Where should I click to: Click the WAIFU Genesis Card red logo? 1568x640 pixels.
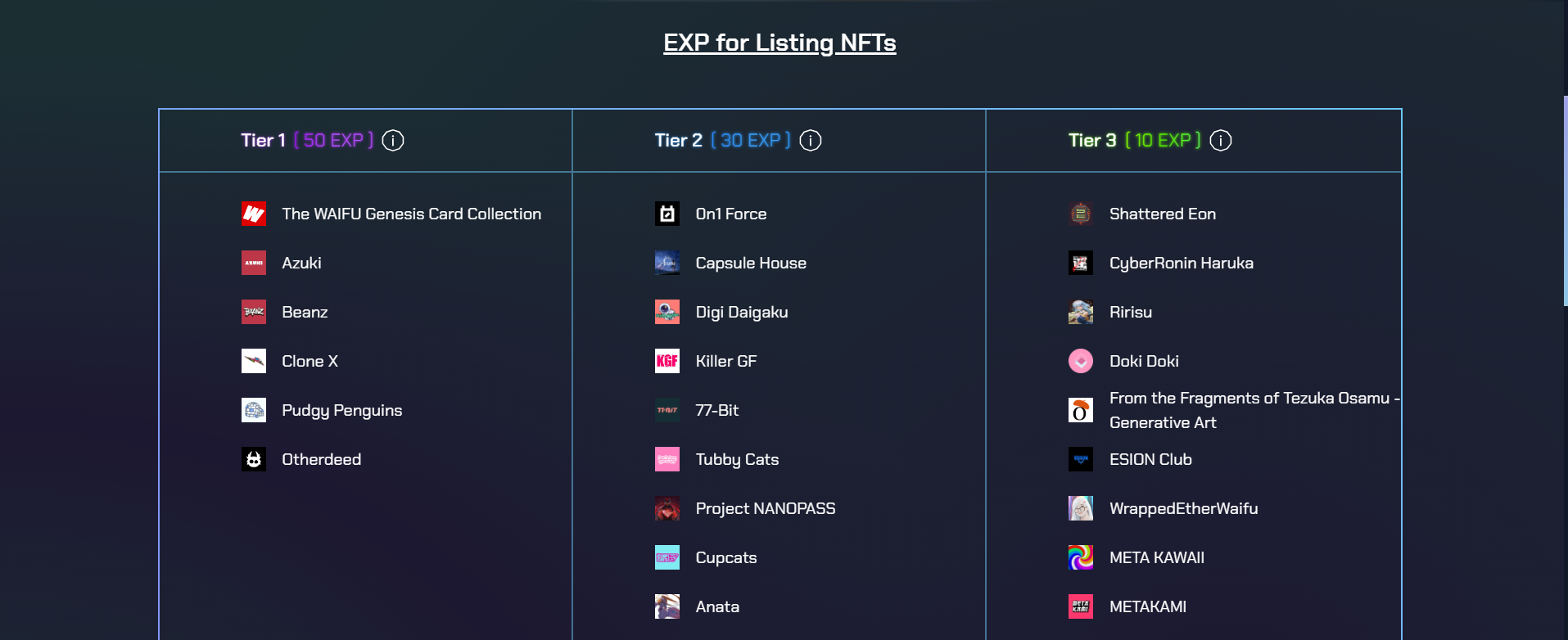tap(254, 214)
